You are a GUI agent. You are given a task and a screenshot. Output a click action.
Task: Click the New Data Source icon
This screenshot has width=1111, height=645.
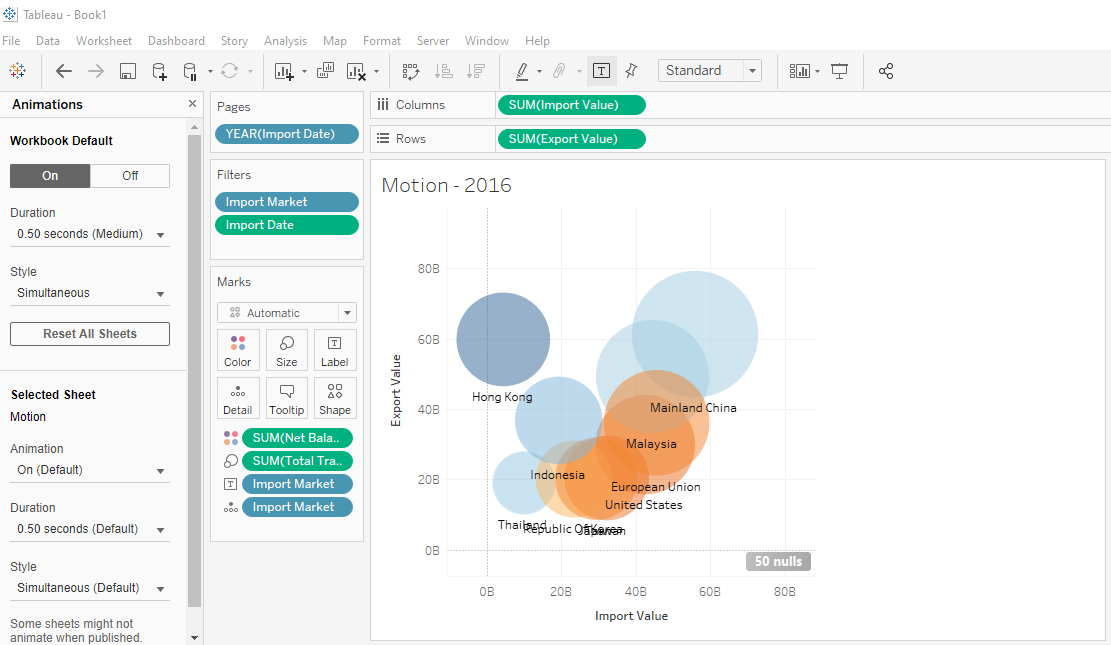point(159,71)
